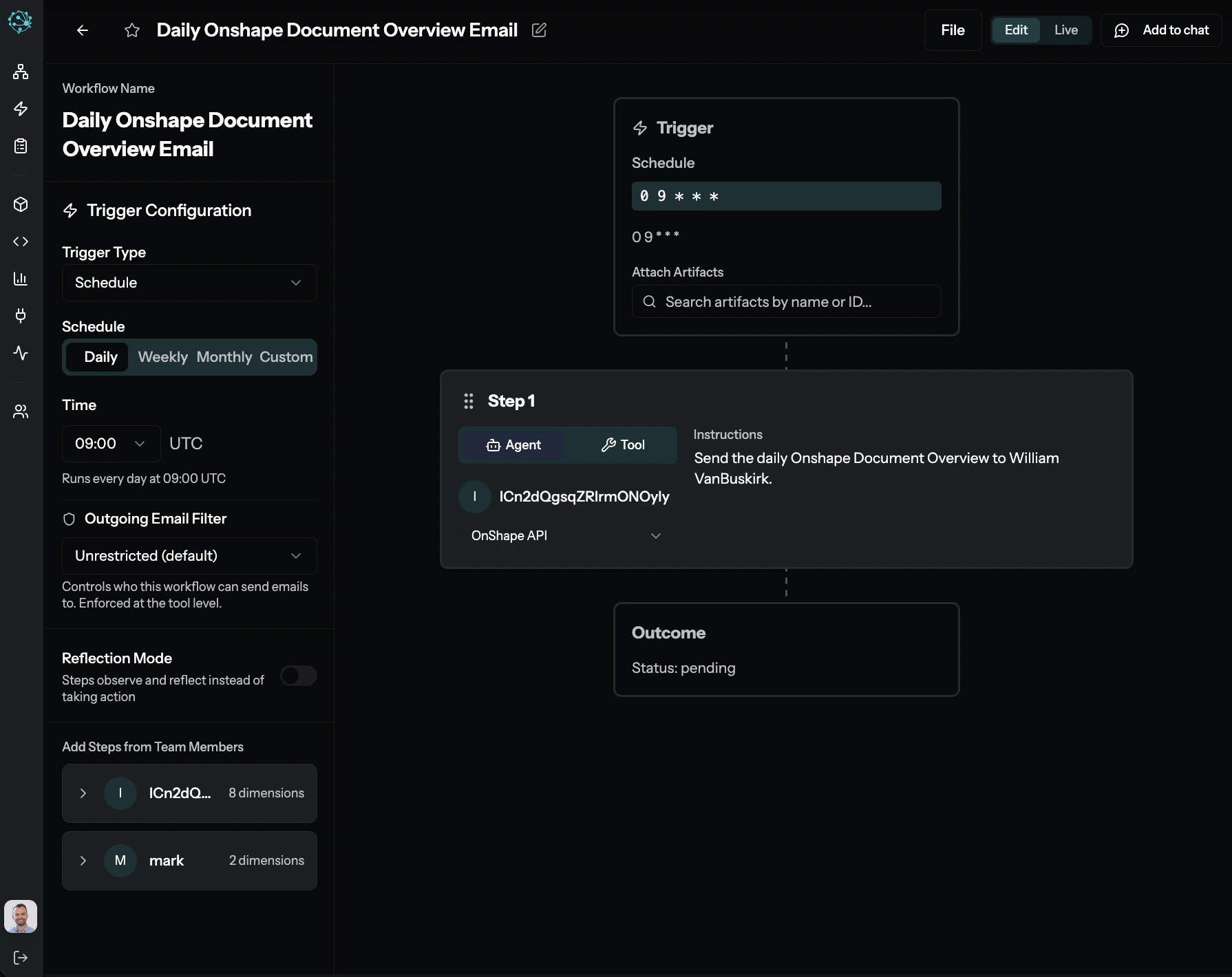
Task: Open the team members icon in sidebar
Action: tap(20, 411)
